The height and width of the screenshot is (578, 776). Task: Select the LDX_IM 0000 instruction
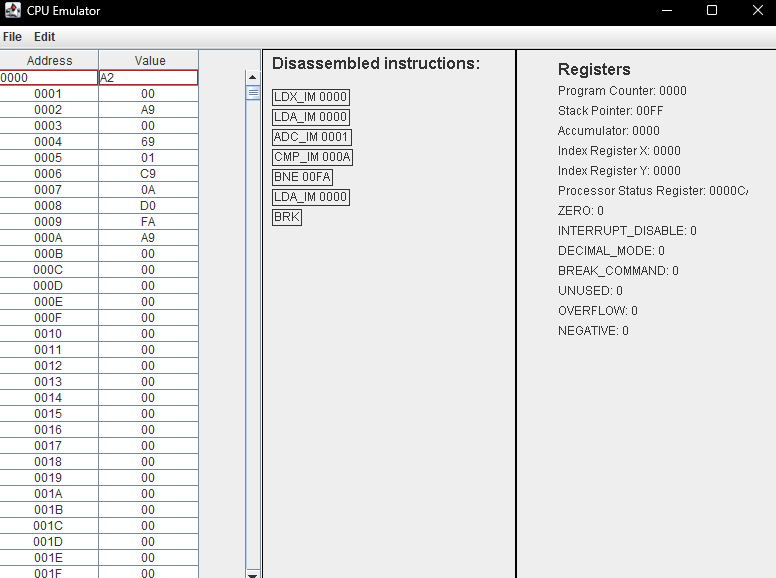point(311,97)
